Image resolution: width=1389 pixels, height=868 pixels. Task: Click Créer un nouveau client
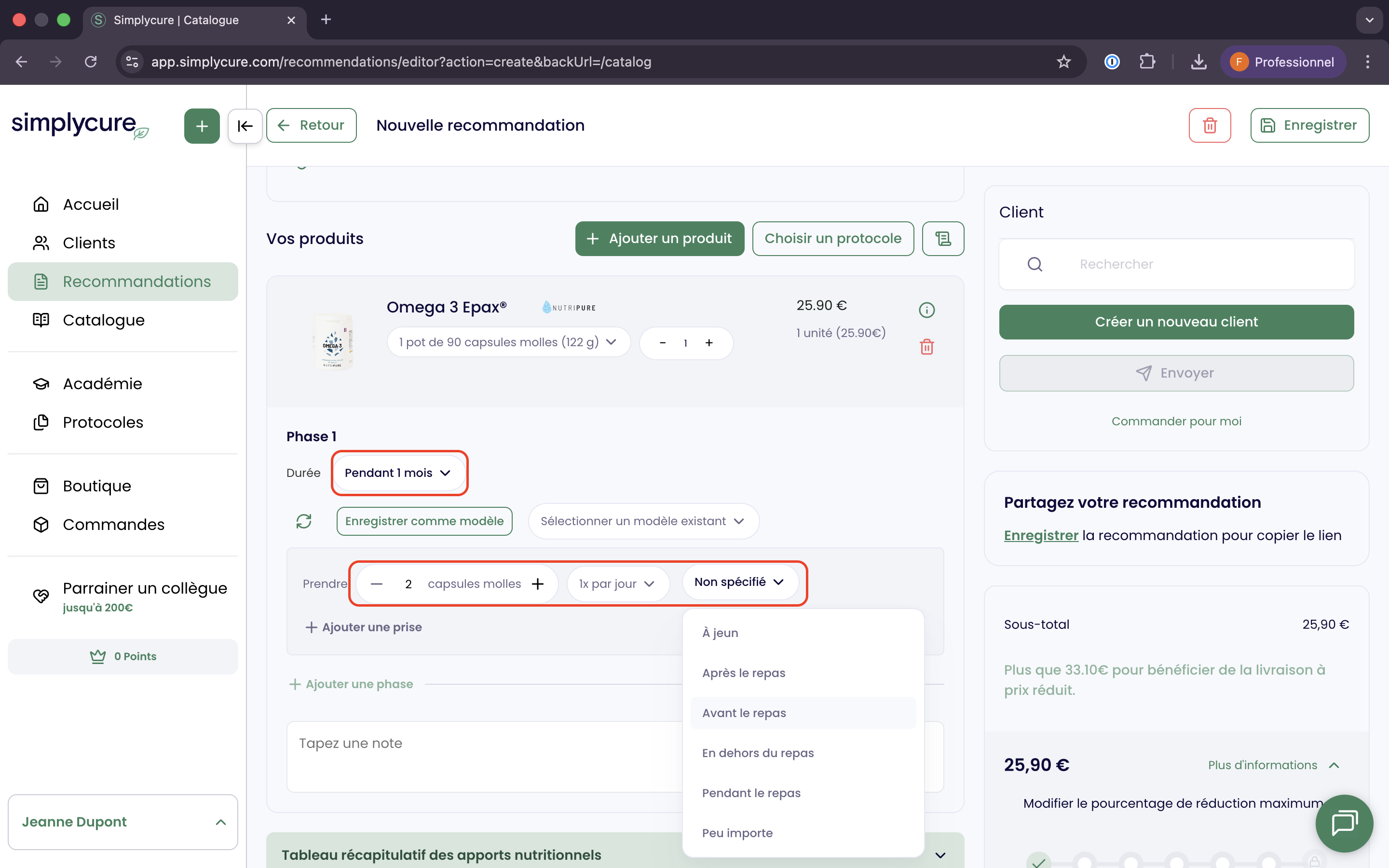(1176, 322)
